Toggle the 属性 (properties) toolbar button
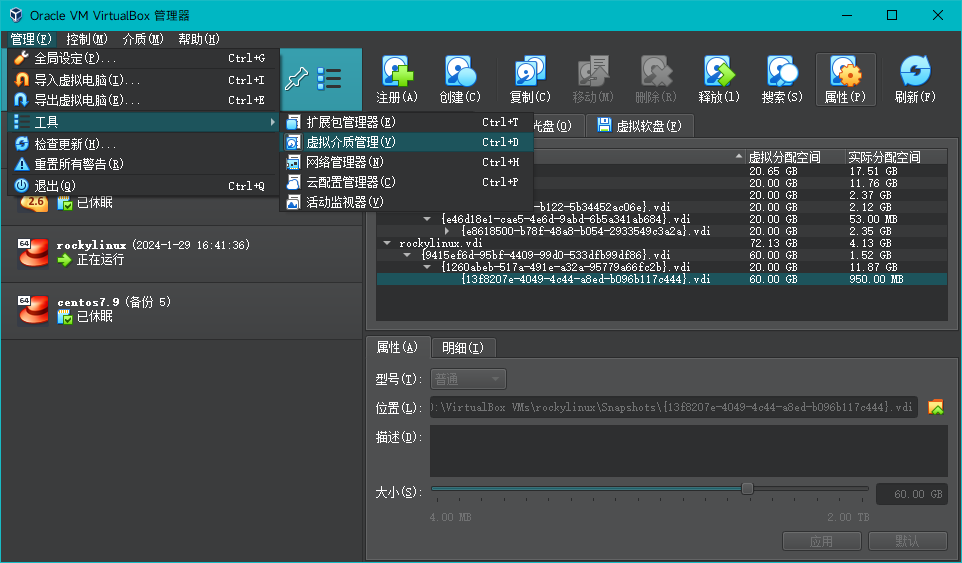The width and height of the screenshot is (962, 563). tap(845, 78)
